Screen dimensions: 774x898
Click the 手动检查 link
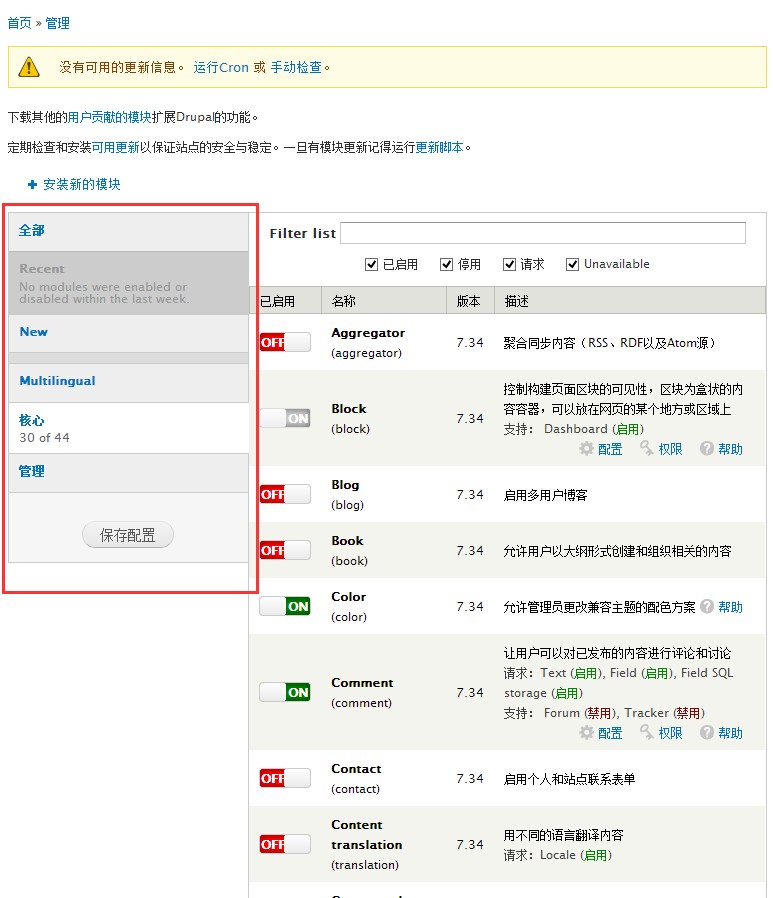(296, 67)
